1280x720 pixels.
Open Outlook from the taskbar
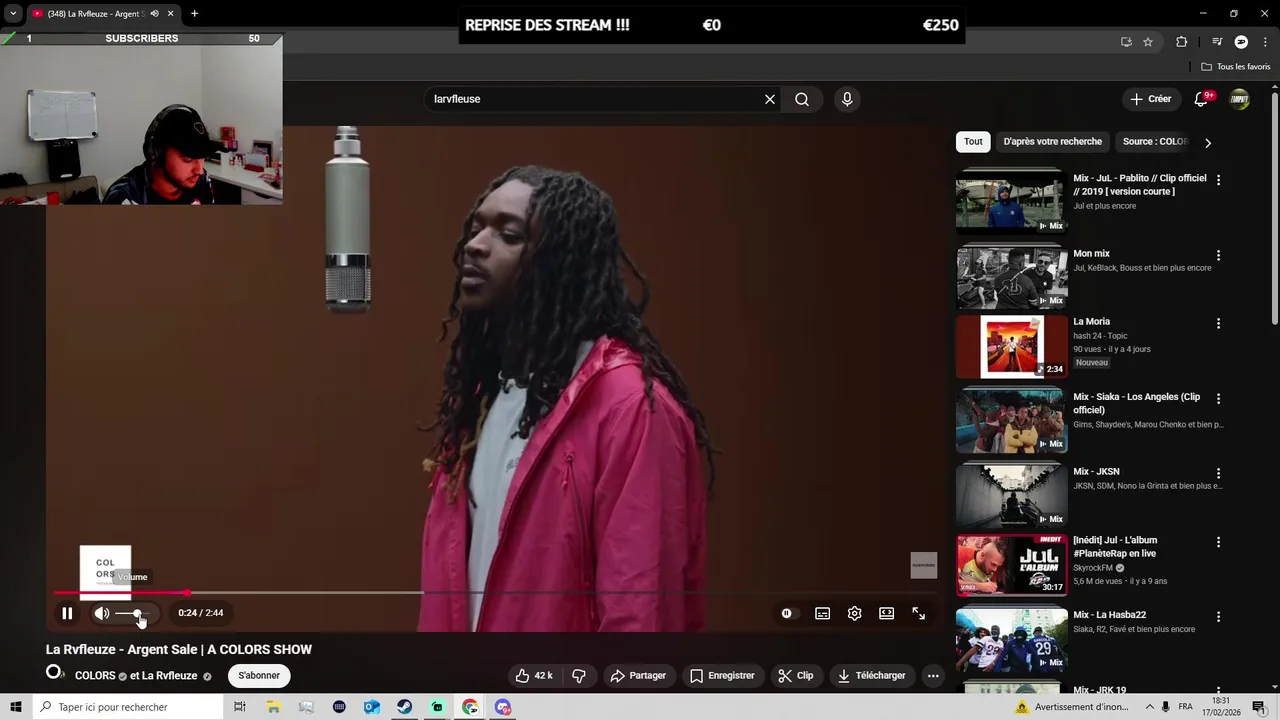[x=371, y=707]
